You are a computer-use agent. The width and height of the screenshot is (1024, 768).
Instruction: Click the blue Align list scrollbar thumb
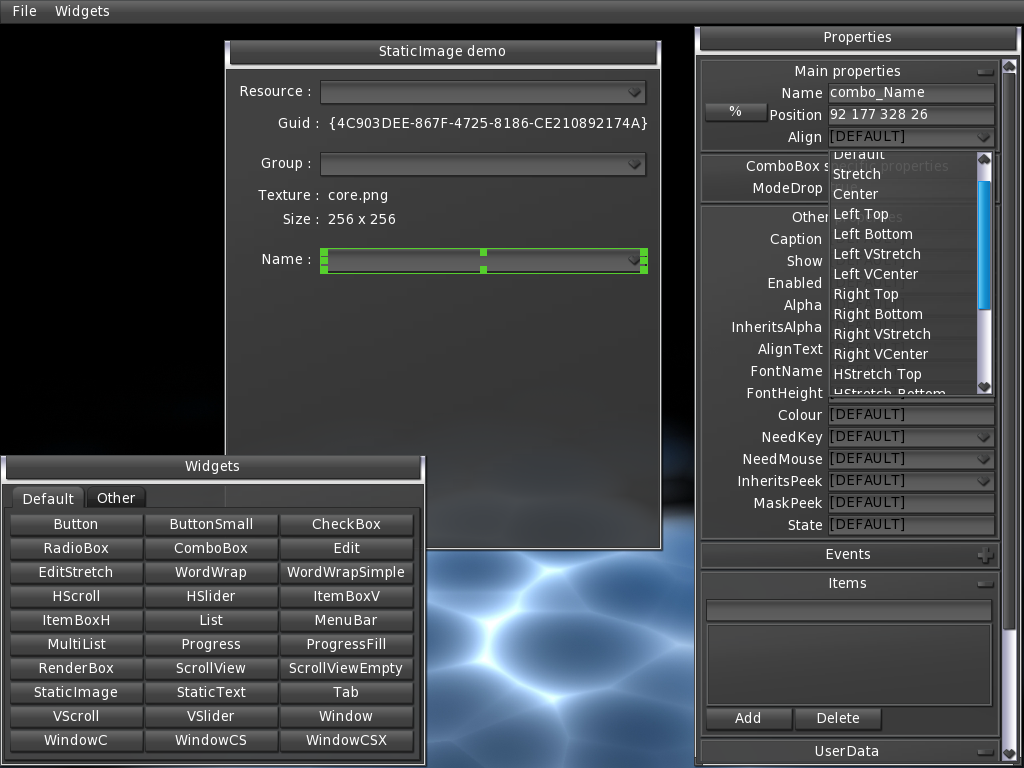984,245
